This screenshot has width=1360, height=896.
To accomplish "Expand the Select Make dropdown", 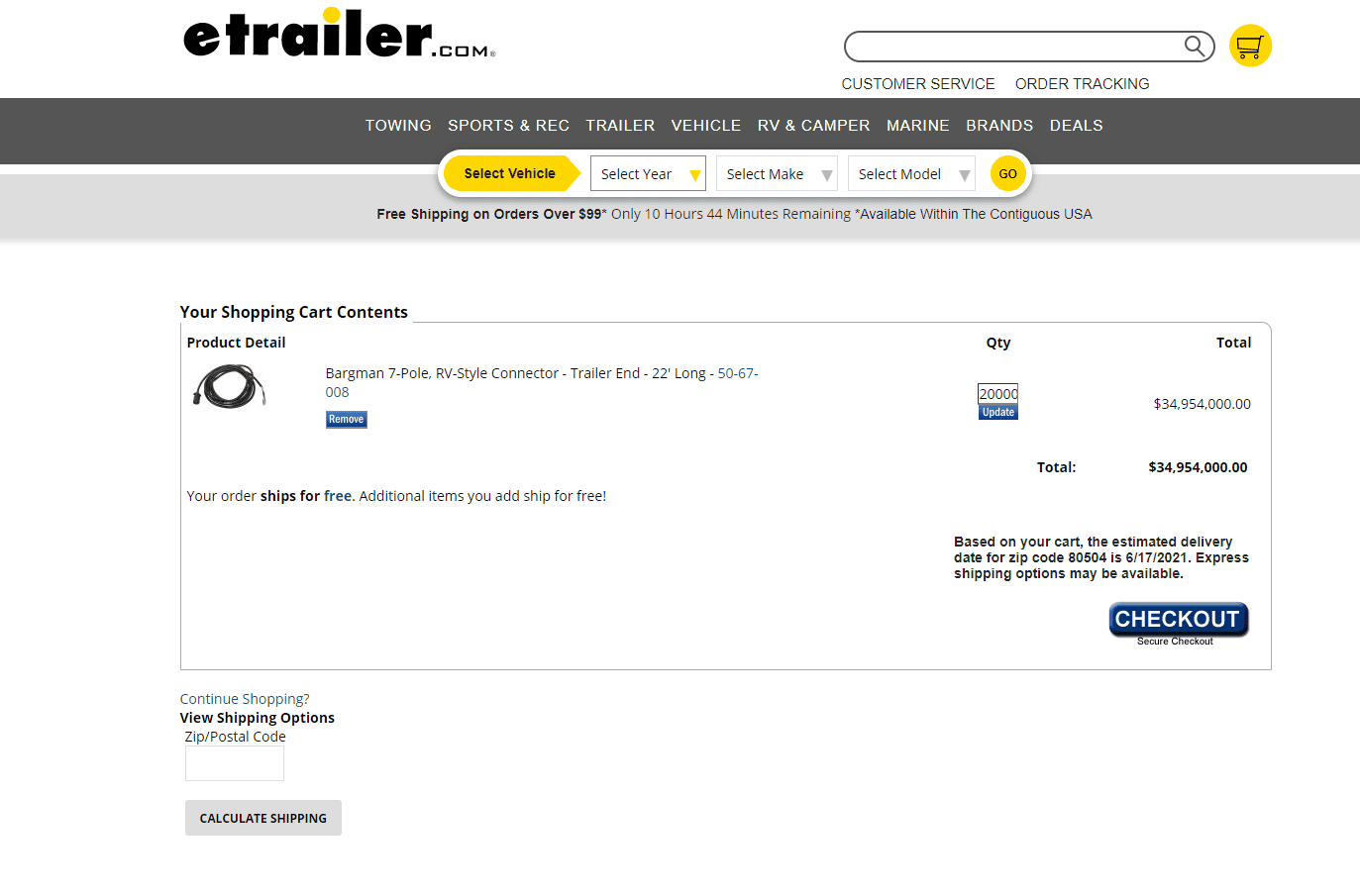I will pyautogui.click(x=777, y=174).
